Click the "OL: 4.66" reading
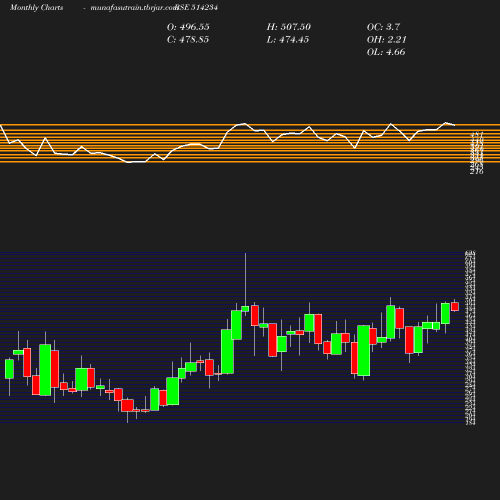 [x=386, y=52]
